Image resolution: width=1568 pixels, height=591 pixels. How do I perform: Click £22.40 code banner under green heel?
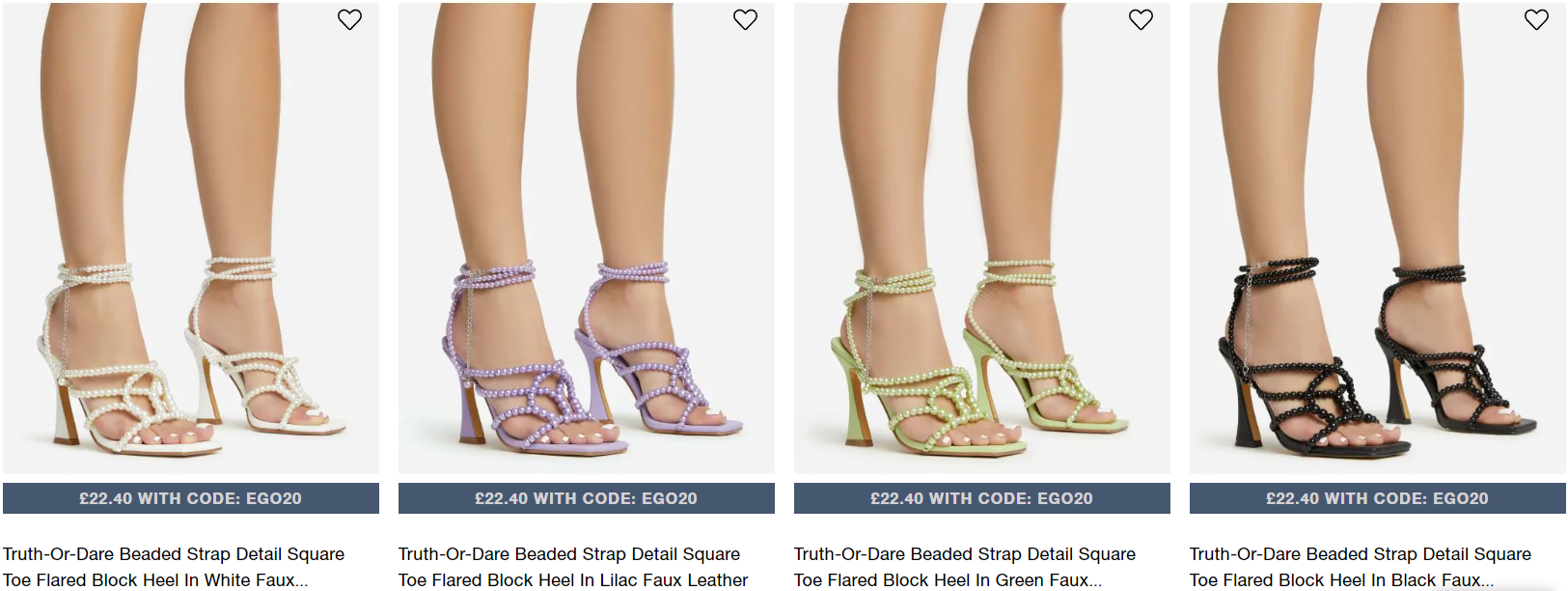pyautogui.click(x=982, y=498)
